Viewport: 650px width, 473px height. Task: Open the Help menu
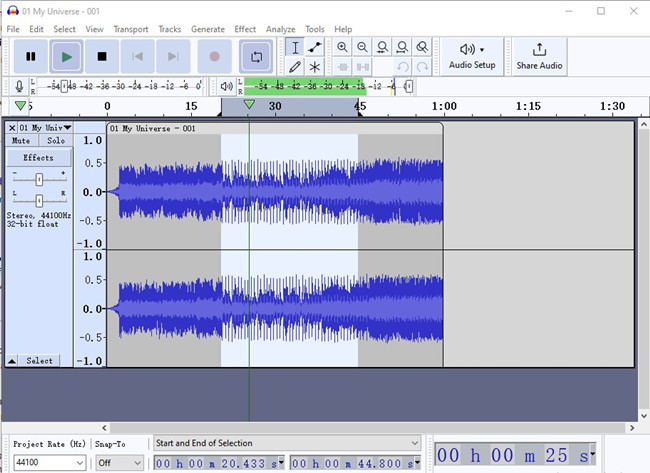[343, 29]
